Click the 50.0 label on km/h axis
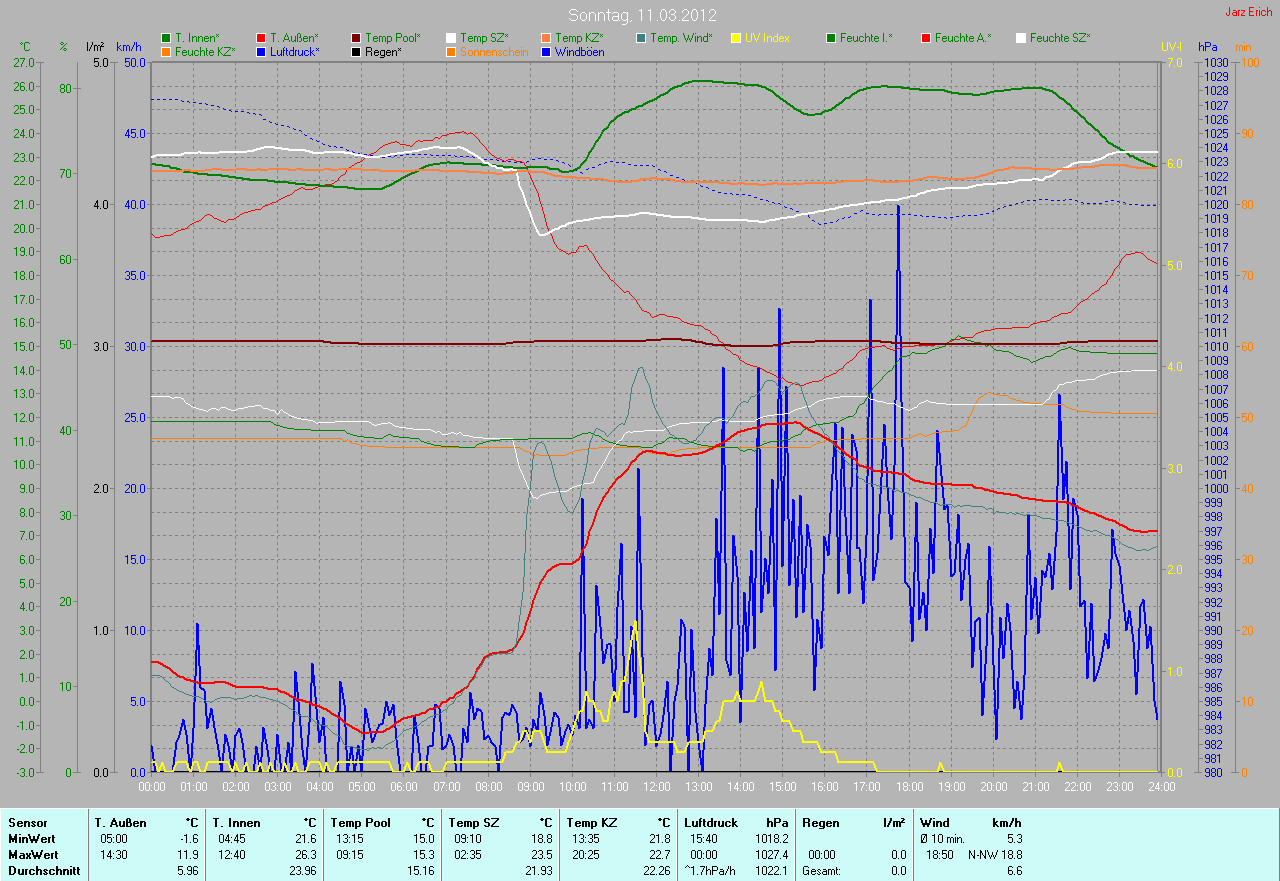Screen dimensions: 1280x881 134,62
